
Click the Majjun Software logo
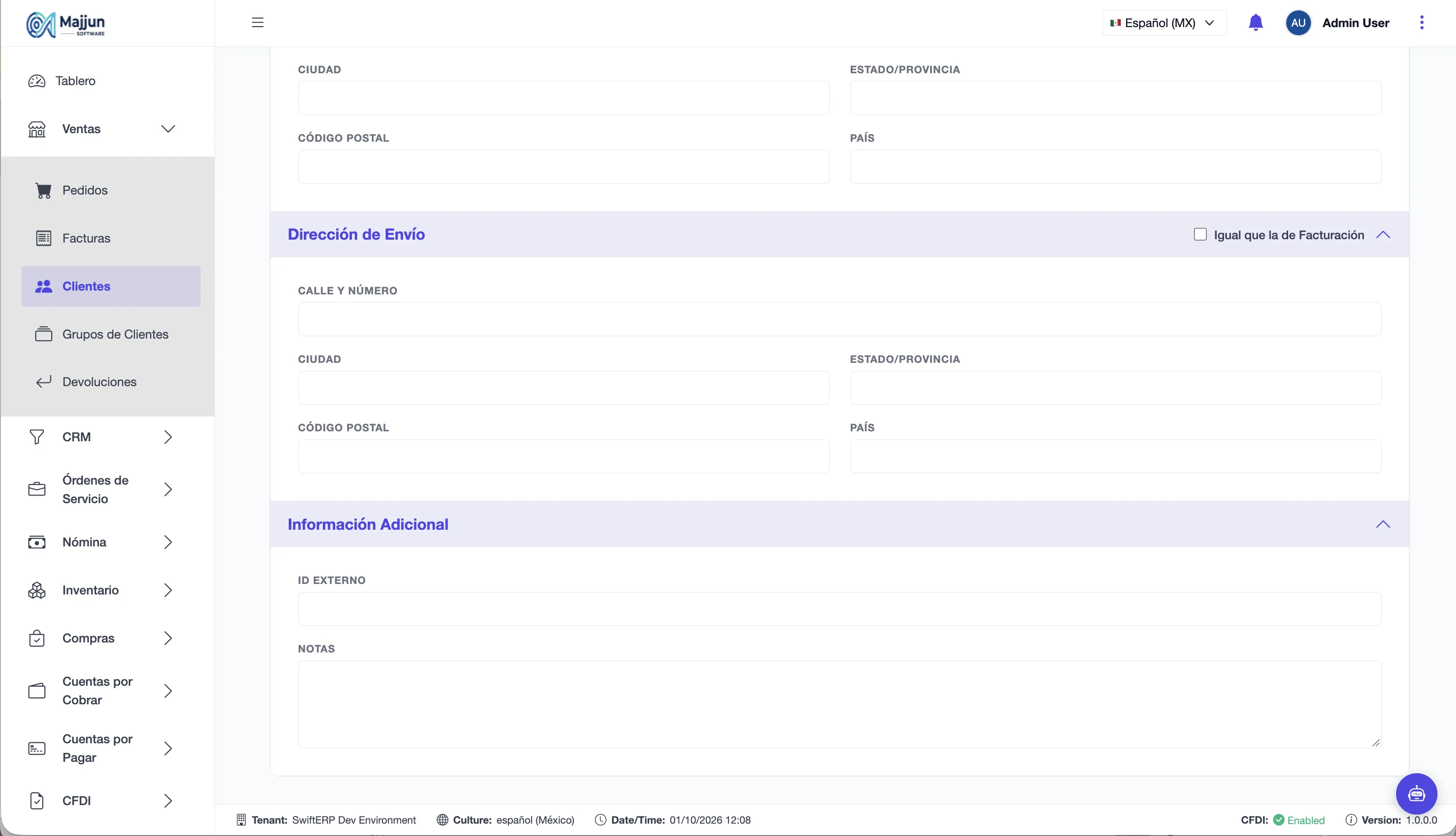66,25
